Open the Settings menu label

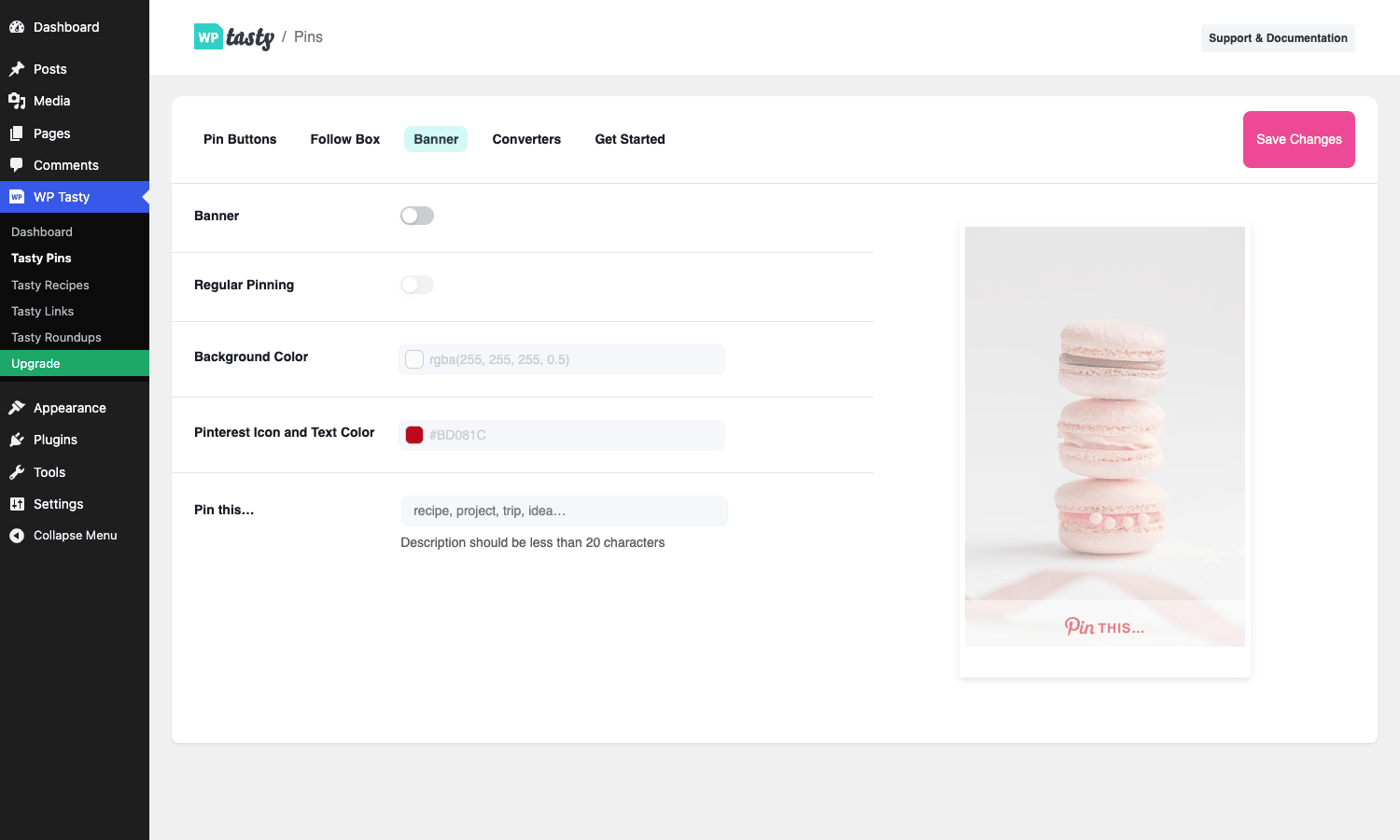click(x=59, y=504)
